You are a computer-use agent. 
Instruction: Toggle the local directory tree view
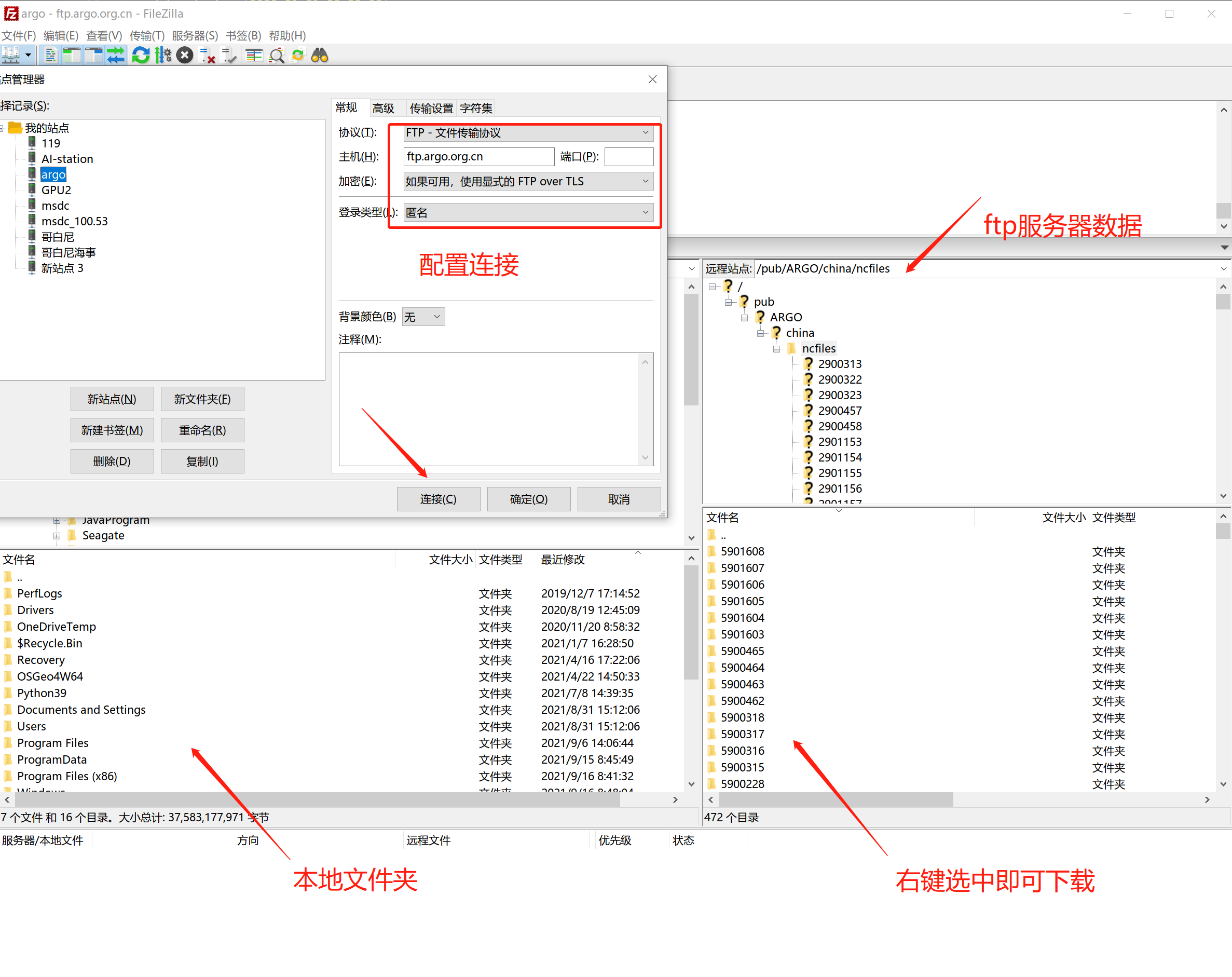click(x=72, y=56)
